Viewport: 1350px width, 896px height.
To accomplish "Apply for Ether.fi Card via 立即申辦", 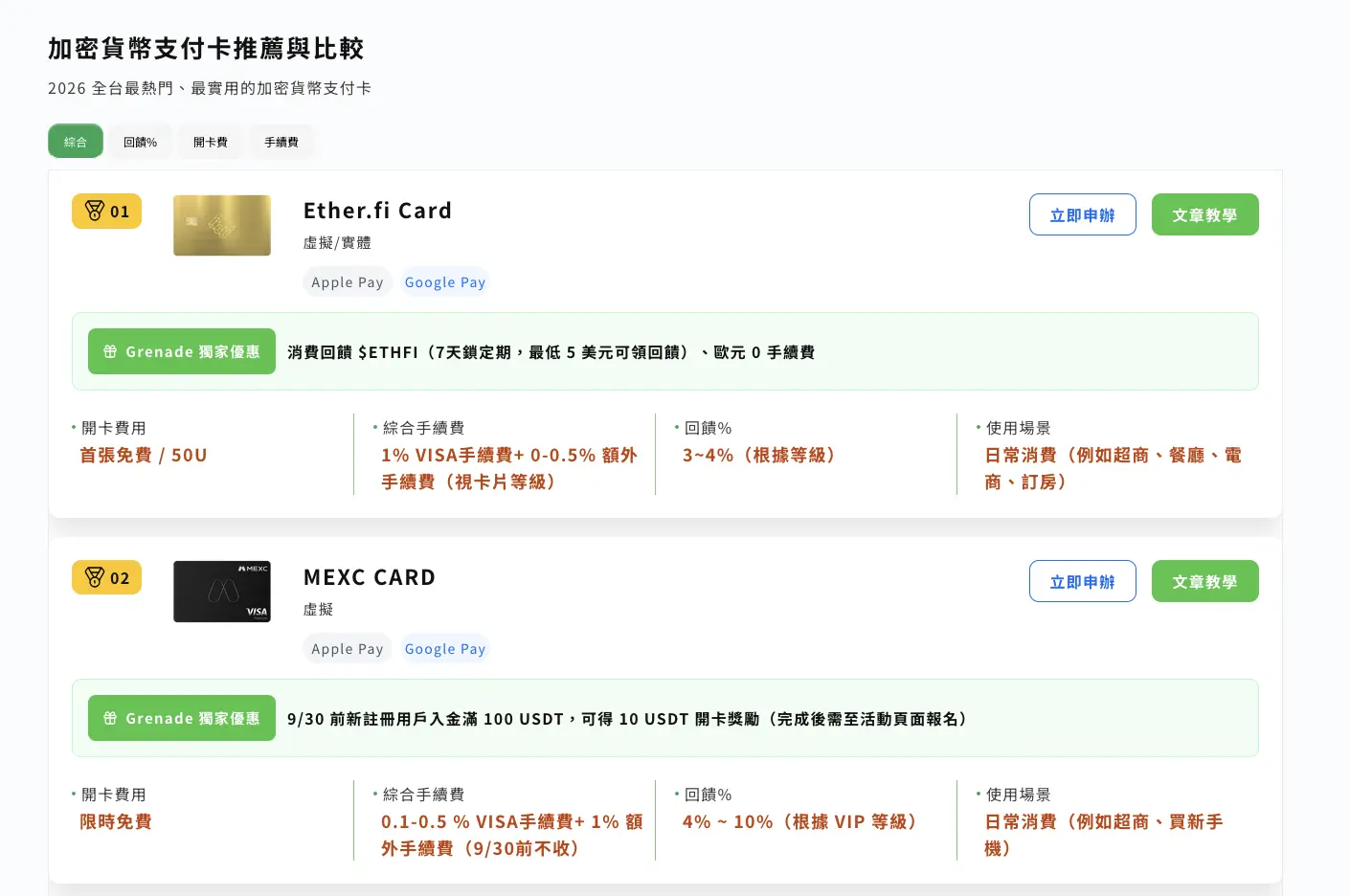I will click(1083, 214).
